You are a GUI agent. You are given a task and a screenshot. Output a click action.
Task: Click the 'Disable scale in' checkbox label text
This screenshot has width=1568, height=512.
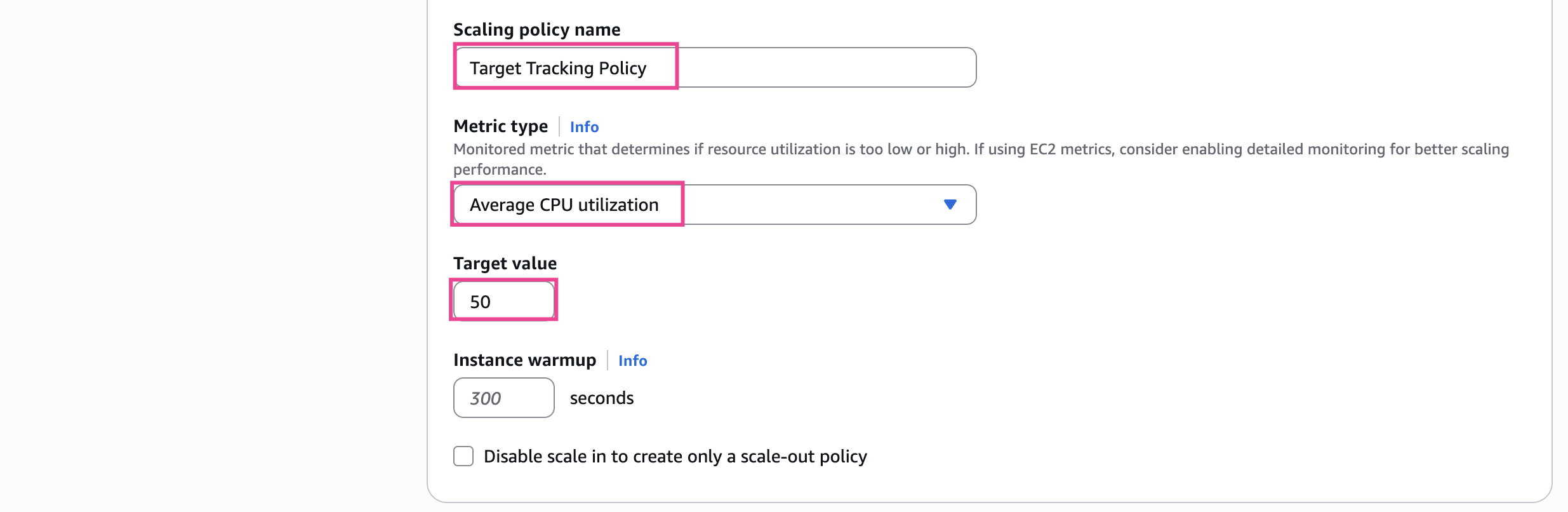(x=675, y=457)
